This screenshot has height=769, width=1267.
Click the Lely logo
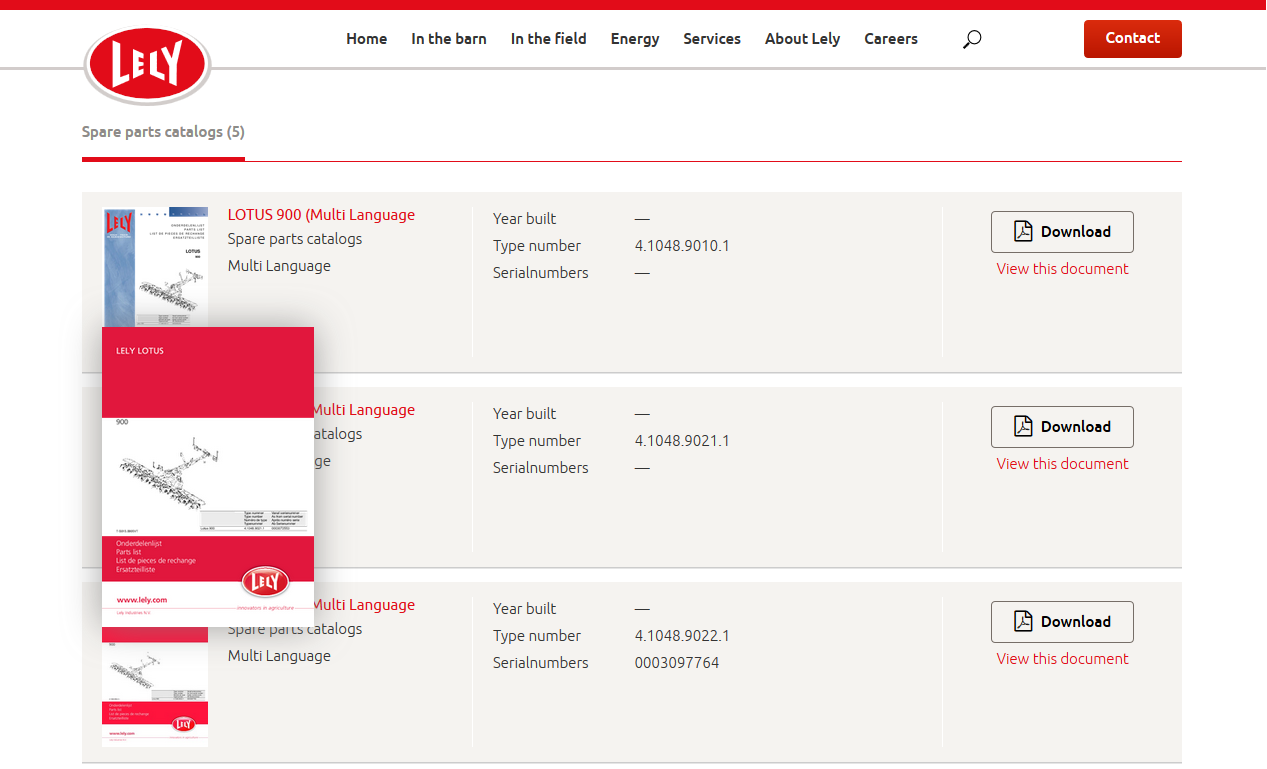click(x=147, y=66)
